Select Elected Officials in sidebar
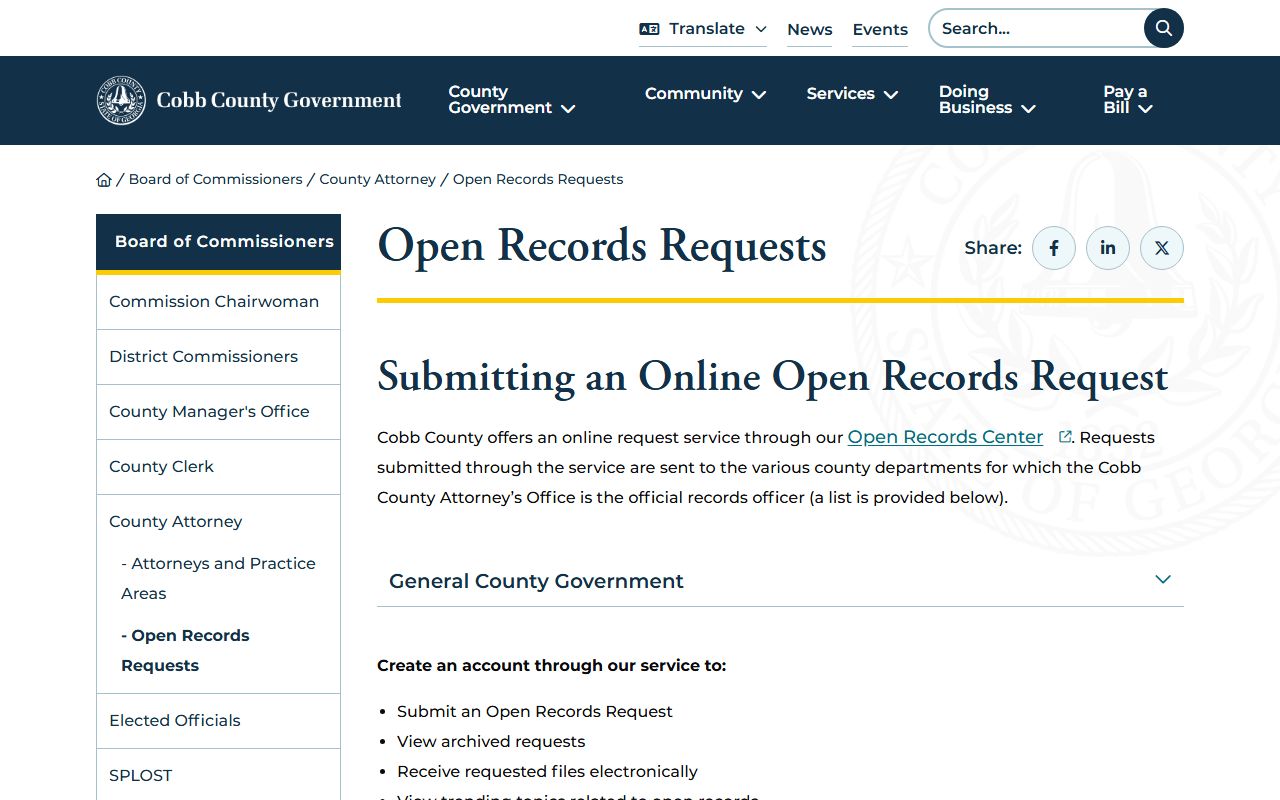The width and height of the screenshot is (1280, 800). tap(218, 720)
